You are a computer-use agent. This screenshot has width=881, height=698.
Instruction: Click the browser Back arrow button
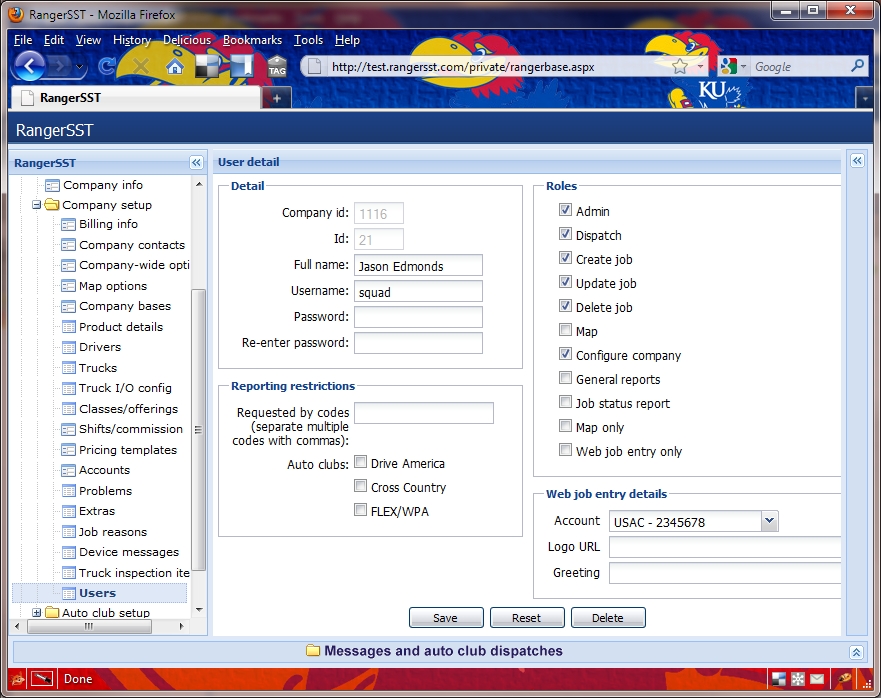click(x=30, y=66)
